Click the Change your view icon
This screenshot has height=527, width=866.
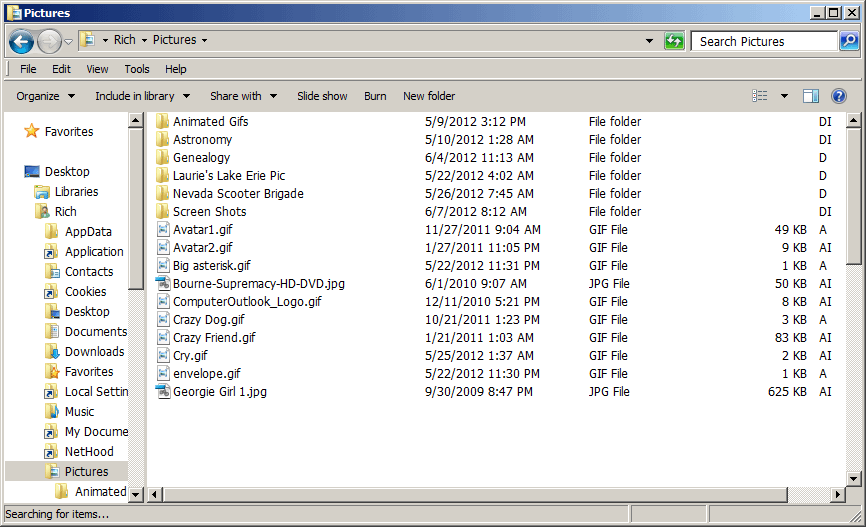[x=760, y=96]
